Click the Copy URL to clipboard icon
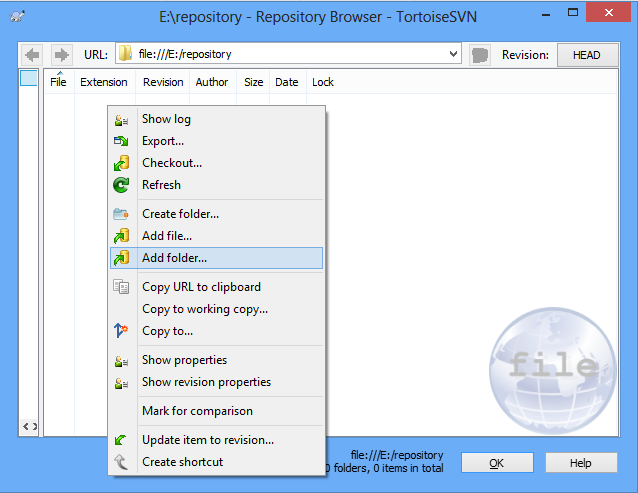The height and width of the screenshot is (493, 638). (121, 287)
